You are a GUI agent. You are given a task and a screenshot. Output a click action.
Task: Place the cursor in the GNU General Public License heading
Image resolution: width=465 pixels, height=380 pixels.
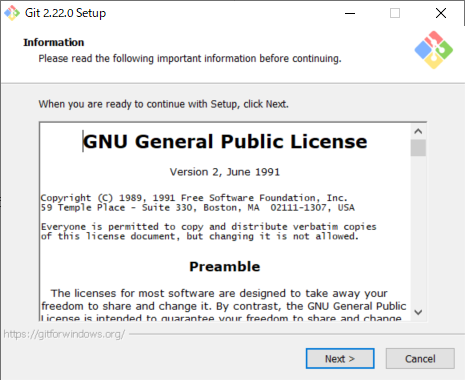tap(225, 141)
